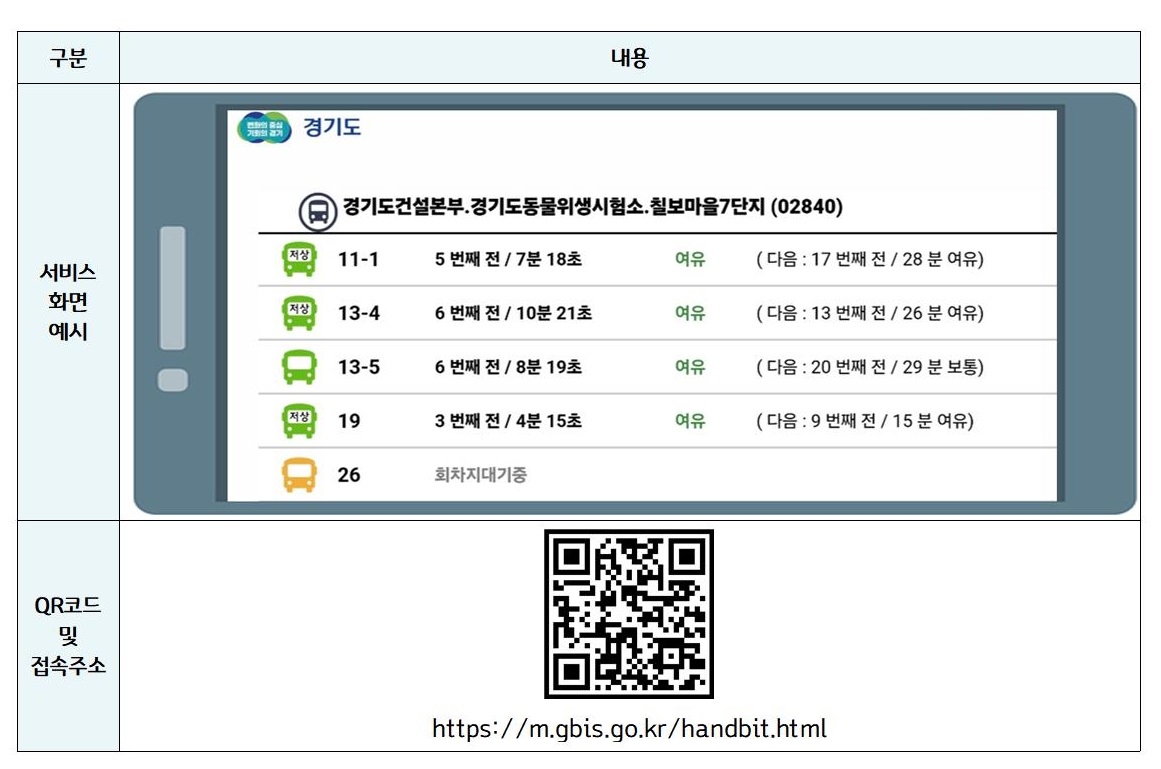Click route 19 arrival time 4분 15초
Viewport: 1161px width, 769px height.
(x=508, y=421)
